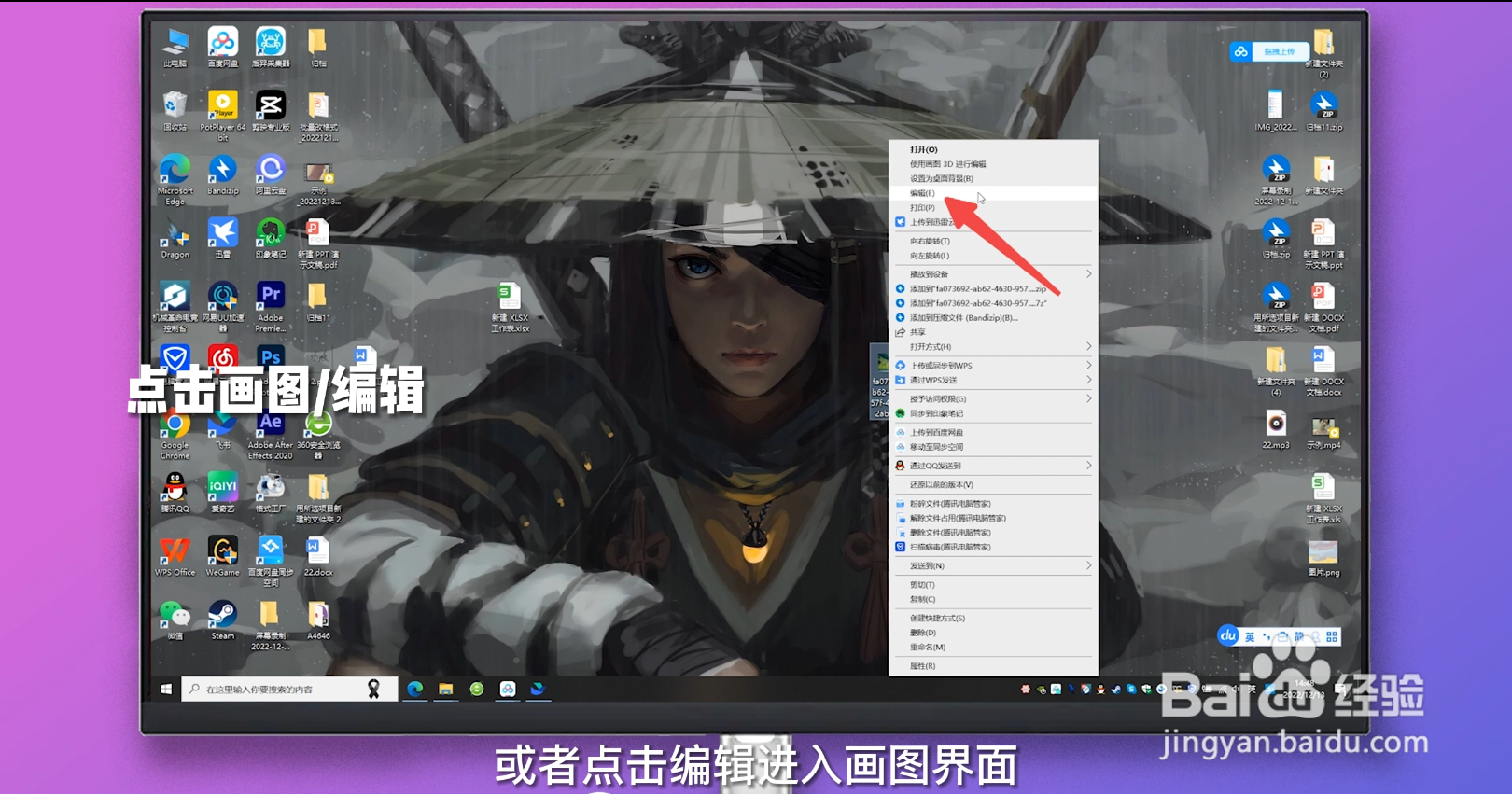Open the 腾讯QQ desktop shortcut
Image resolution: width=1512 pixels, height=794 pixels.
tap(175, 493)
